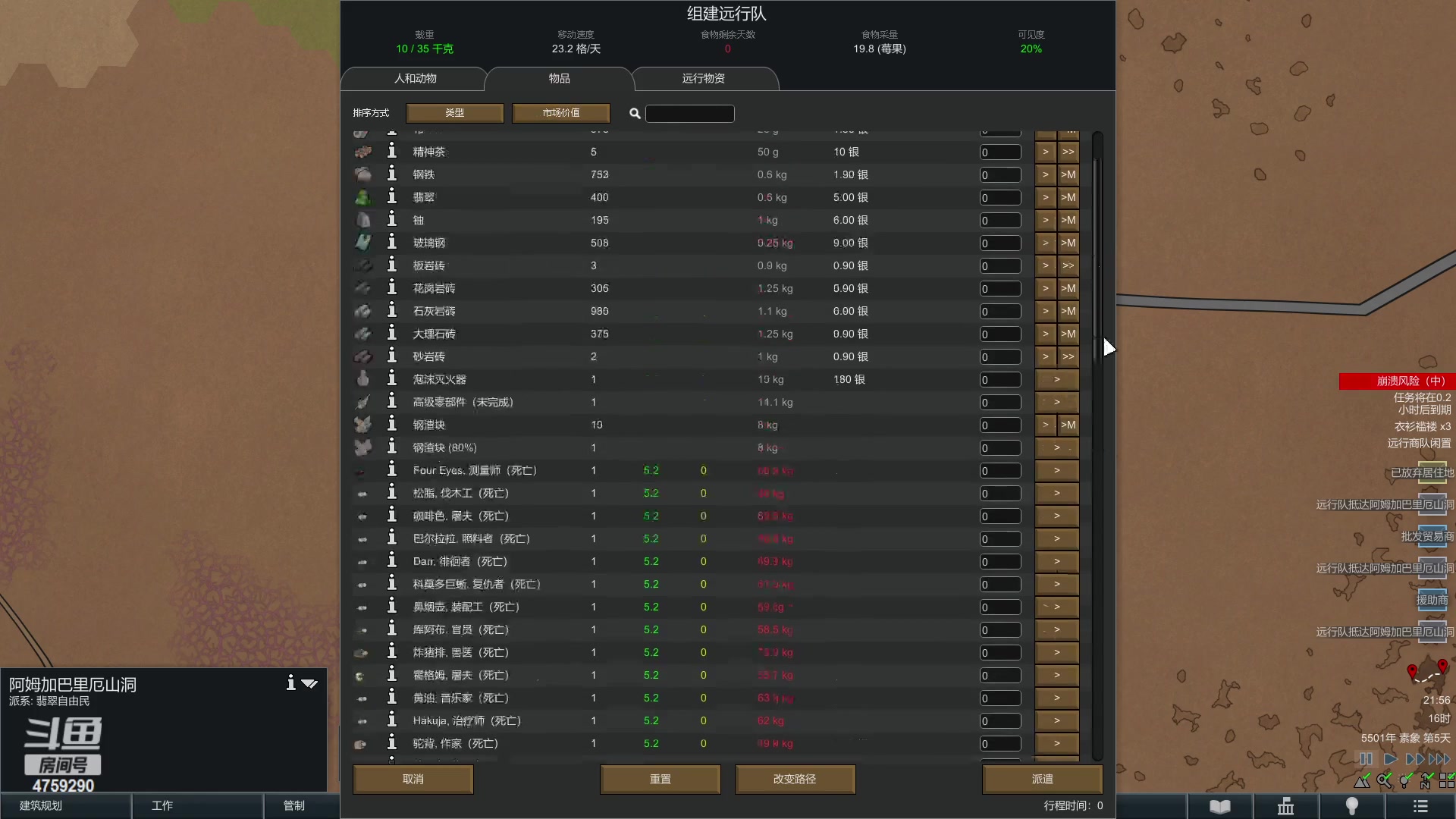Add all 精神茶 with >> button
The image size is (1456, 819).
(1068, 152)
